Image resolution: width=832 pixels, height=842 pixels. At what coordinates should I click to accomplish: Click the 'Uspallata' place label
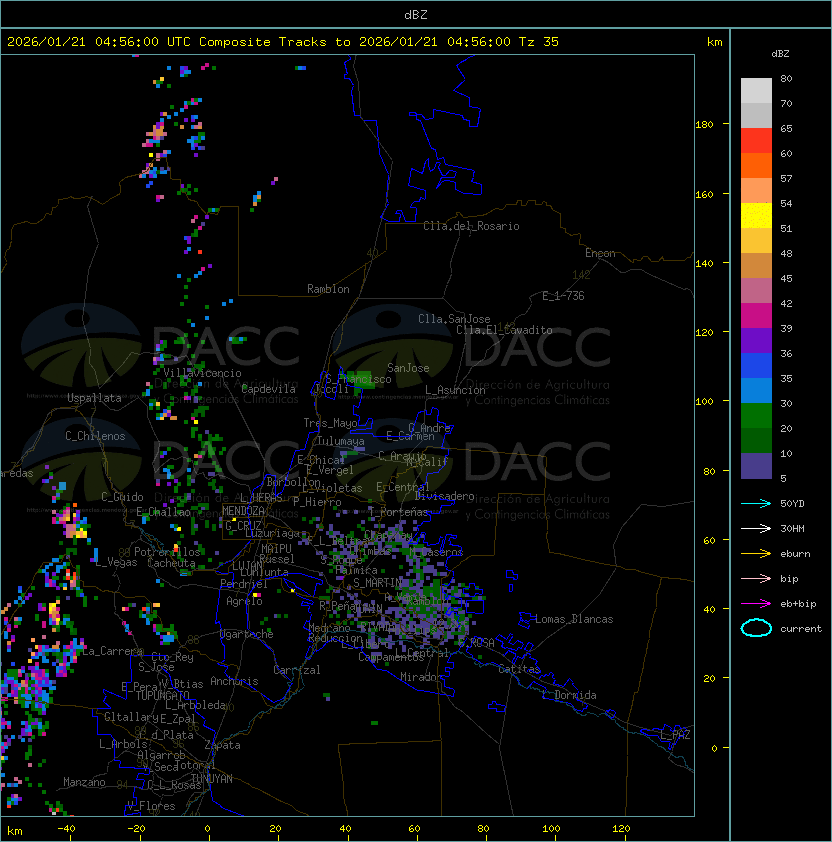(x=95, y=398)
